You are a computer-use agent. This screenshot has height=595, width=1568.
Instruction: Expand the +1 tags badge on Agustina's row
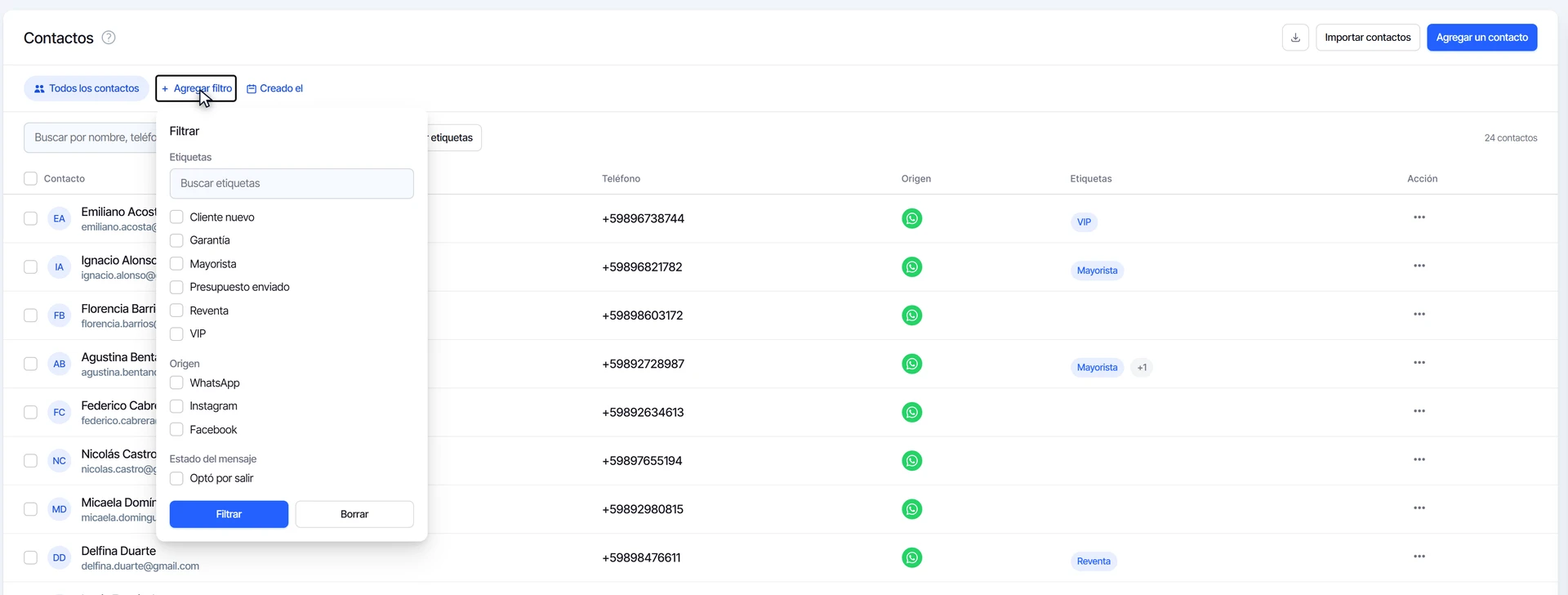coord(1142,368)
